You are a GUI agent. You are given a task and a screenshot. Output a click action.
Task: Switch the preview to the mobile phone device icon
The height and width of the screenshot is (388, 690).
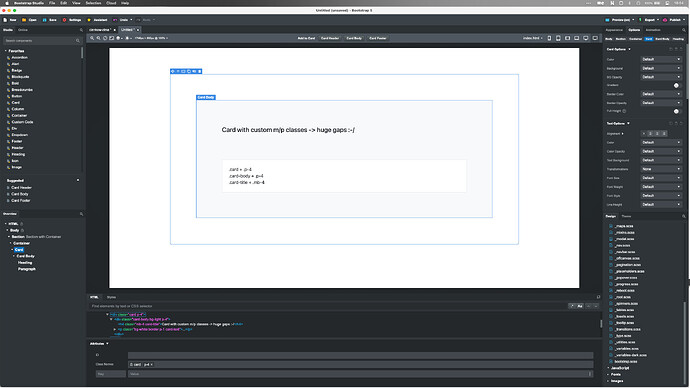[549, 38]
